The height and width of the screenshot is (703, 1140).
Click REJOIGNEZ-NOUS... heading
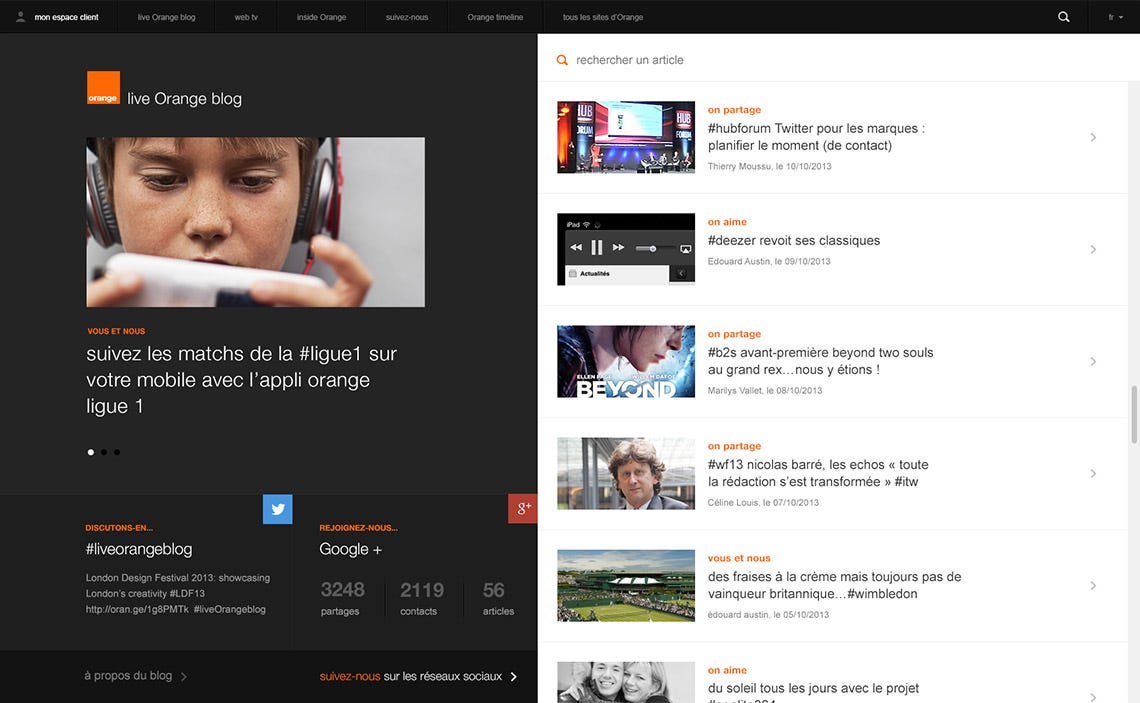click(x=358, y=528)
